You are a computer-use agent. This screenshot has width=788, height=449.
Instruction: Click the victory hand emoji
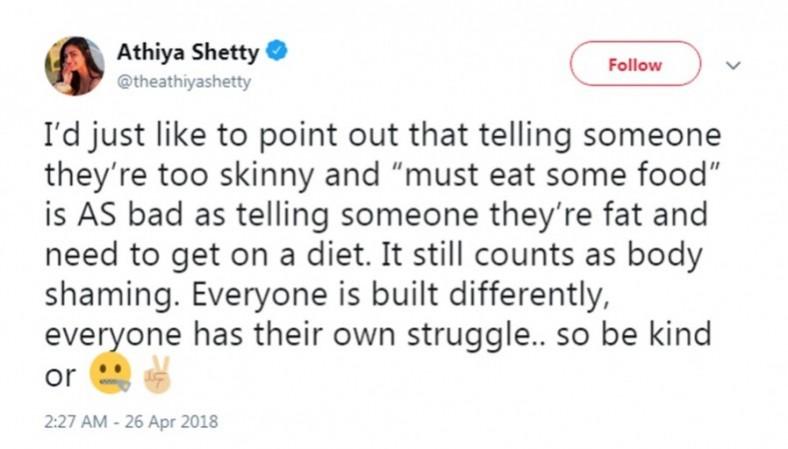point(157,374)
